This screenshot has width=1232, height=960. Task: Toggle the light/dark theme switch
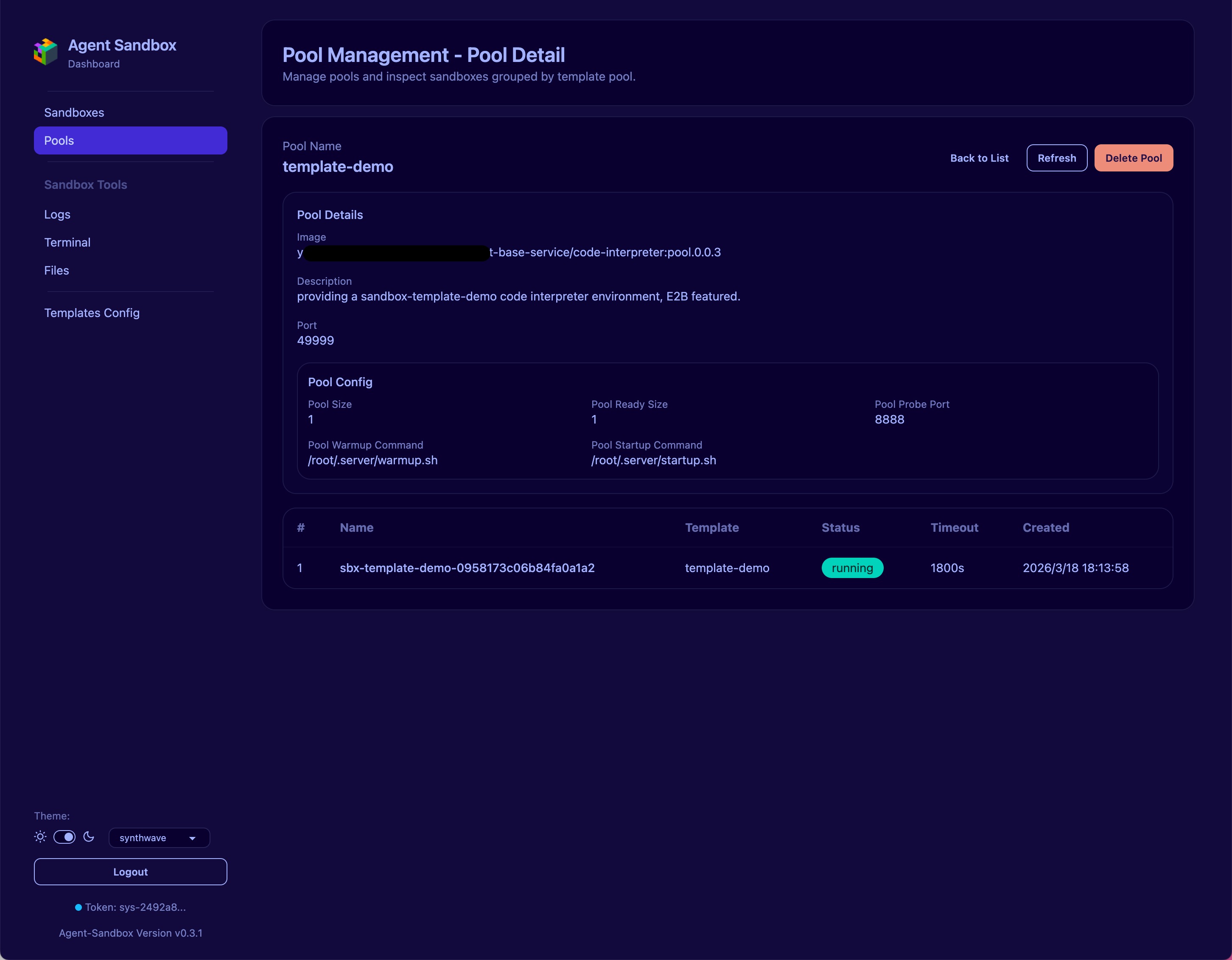[64, 836]
